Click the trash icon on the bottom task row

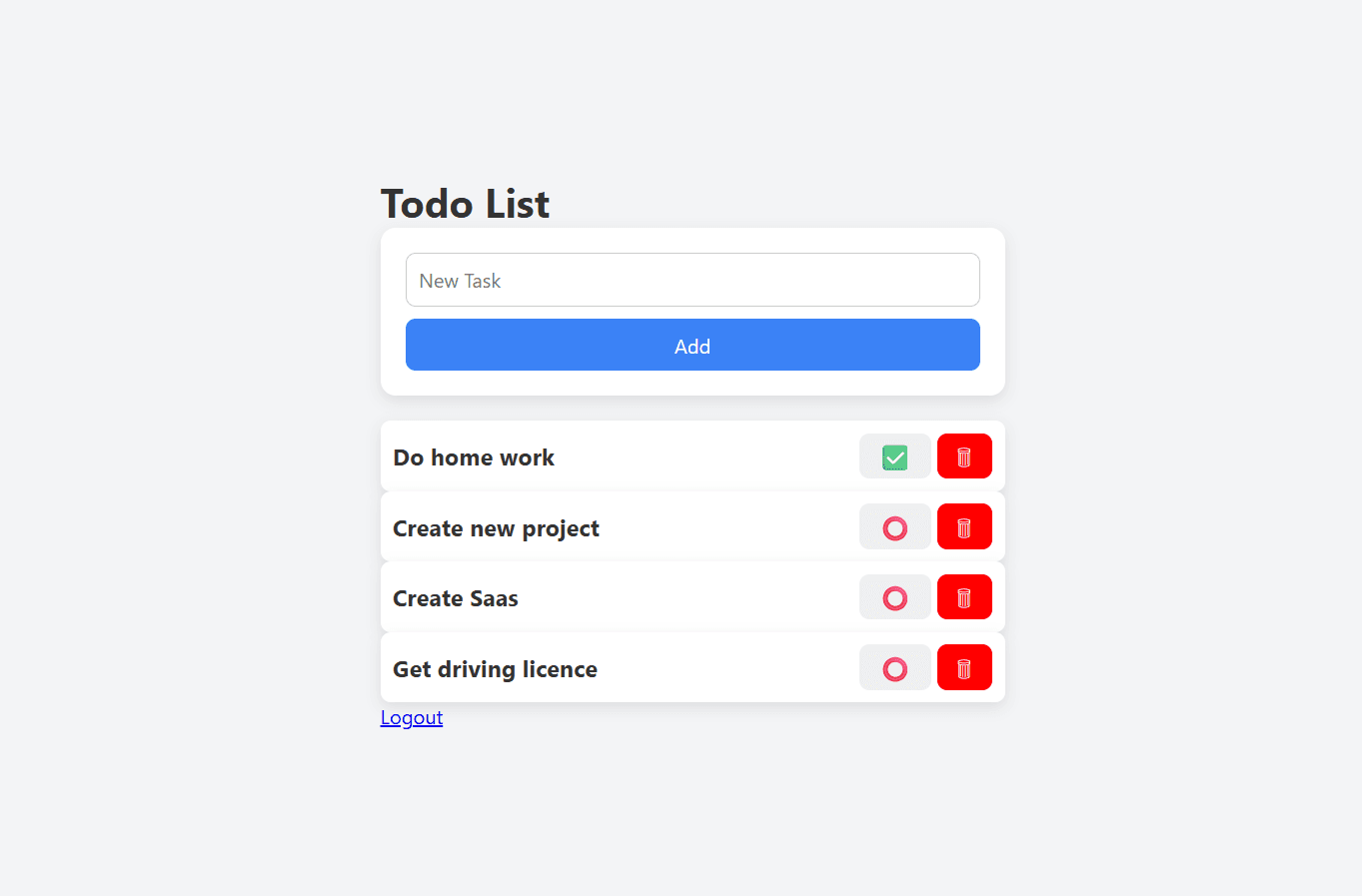click(x=963, y=667)
